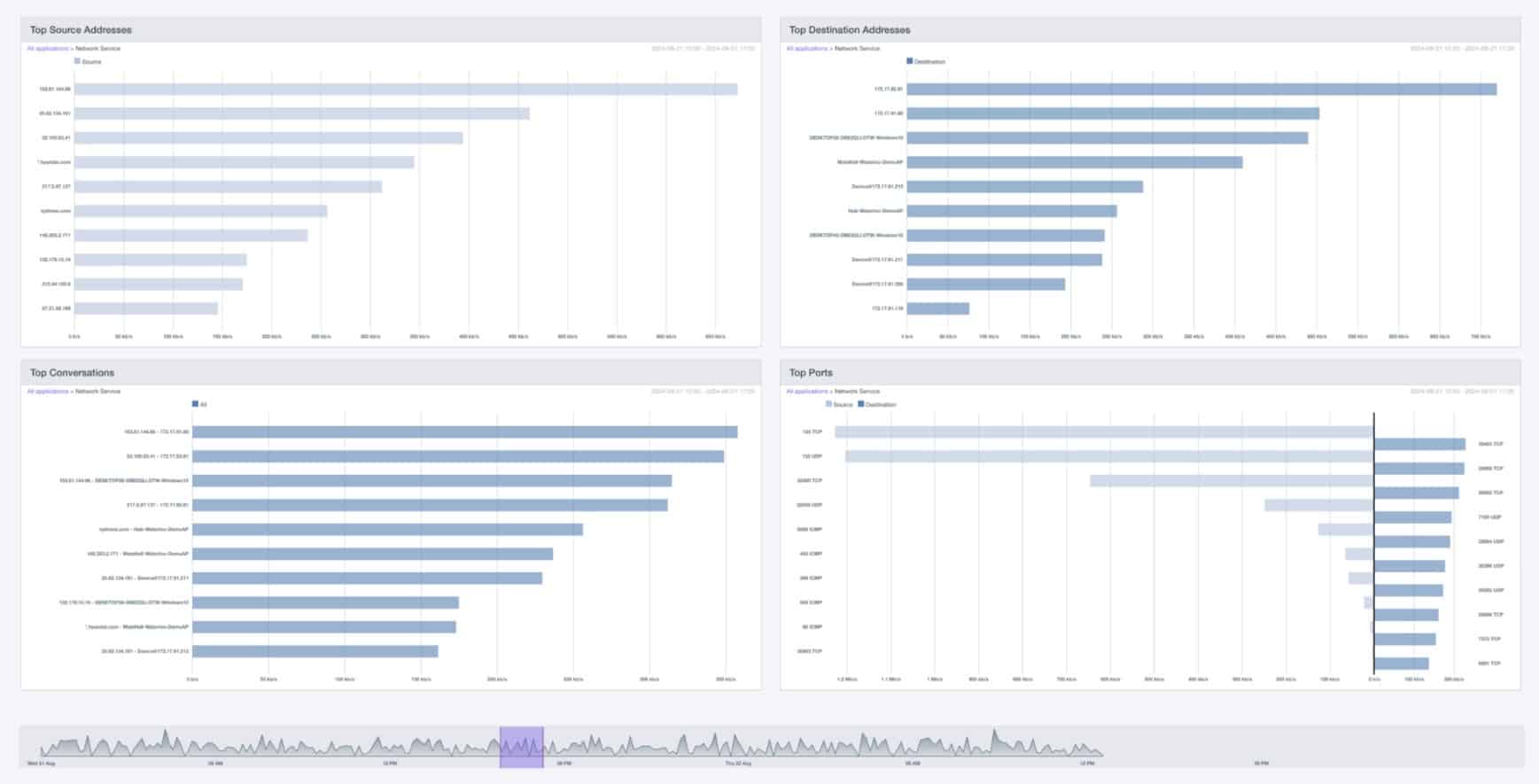Click the Wed 21 Aug timeline label
The image size is (1539, 784).
41,763
